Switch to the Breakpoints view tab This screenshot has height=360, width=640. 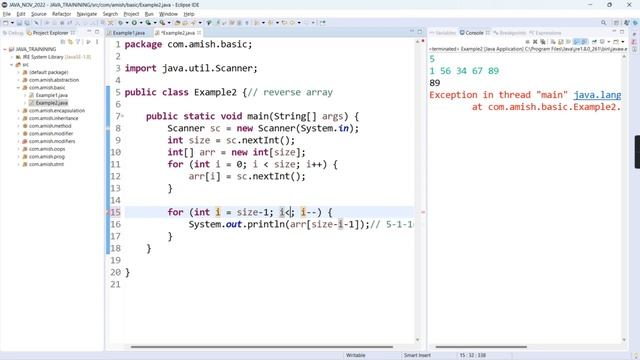(x=509, y=33)
